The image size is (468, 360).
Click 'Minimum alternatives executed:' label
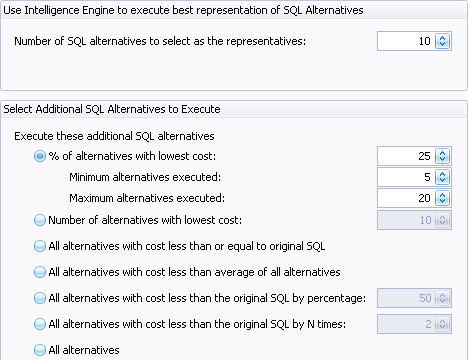[x=145, y=177]
